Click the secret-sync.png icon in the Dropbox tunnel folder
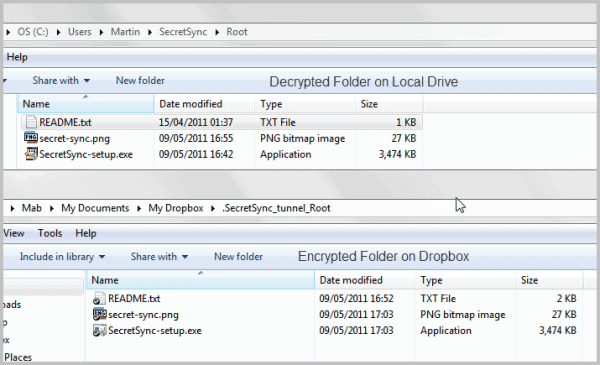The width and height of the screenshot is (600, 365). pos(99,314)
